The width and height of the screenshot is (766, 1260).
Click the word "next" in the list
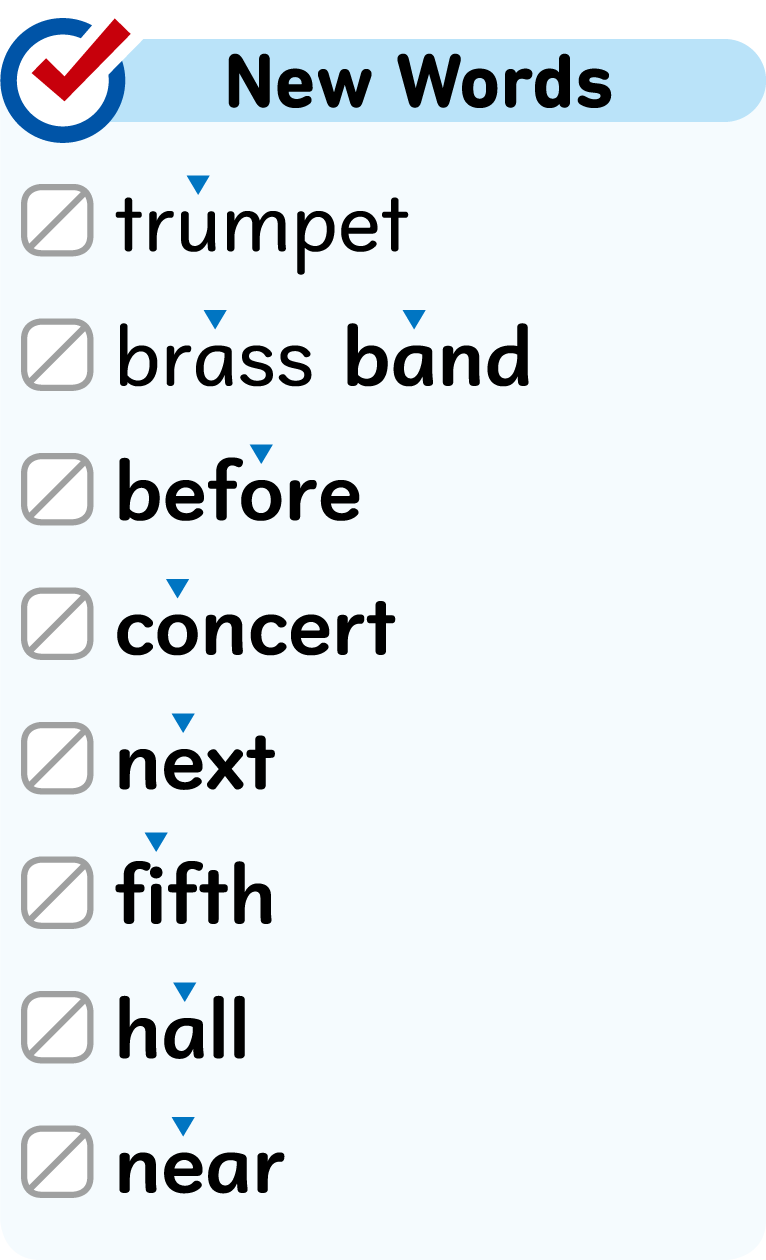pyautogui.click(x=196, y=764)
